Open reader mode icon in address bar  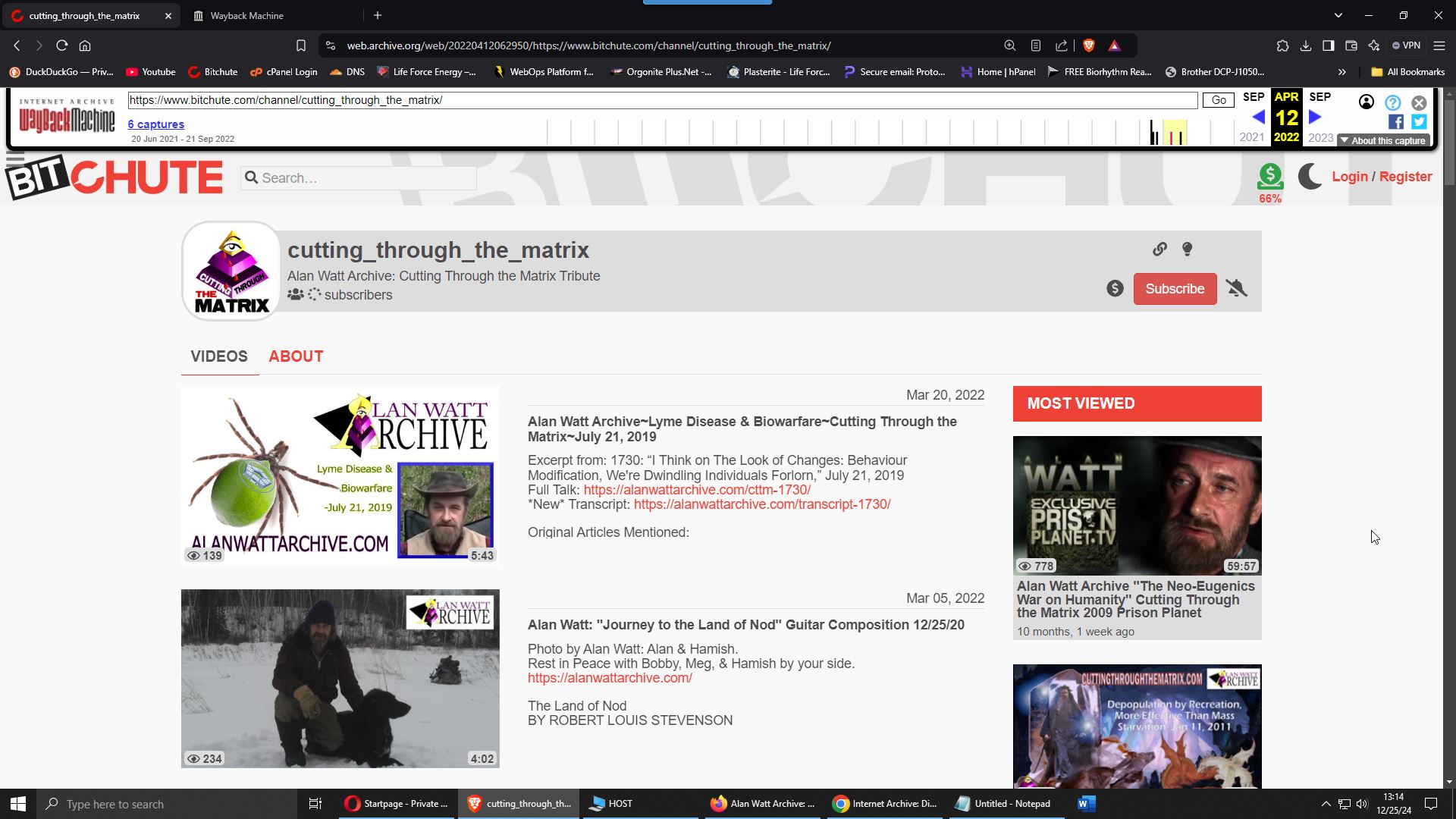coord(1036,45)
